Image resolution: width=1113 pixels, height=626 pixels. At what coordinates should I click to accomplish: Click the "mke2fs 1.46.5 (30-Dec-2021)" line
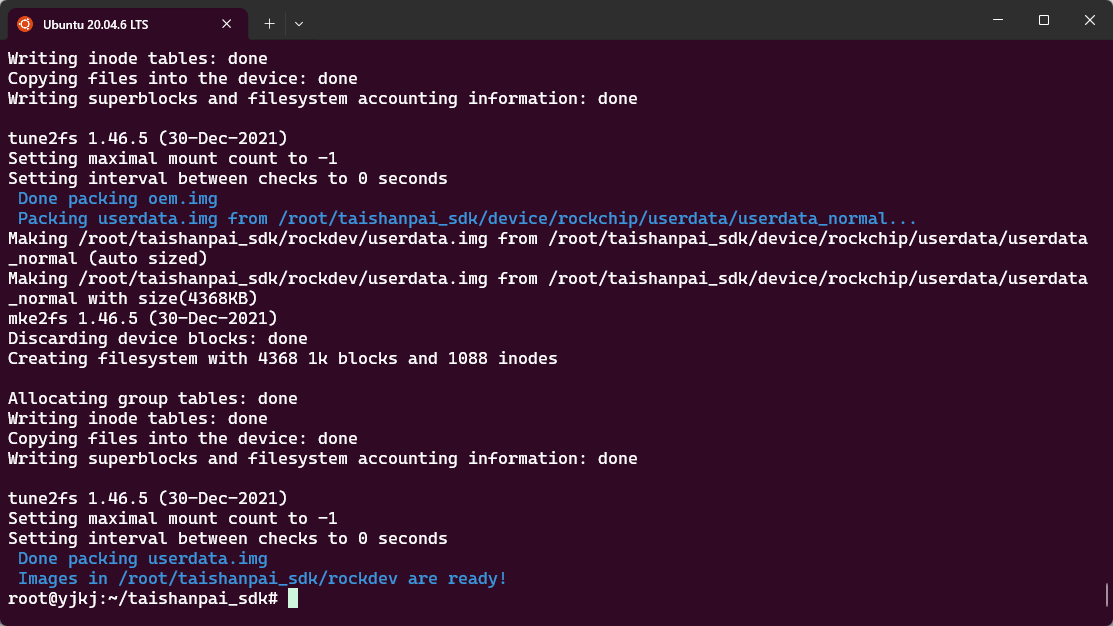[x=143, y=319]
